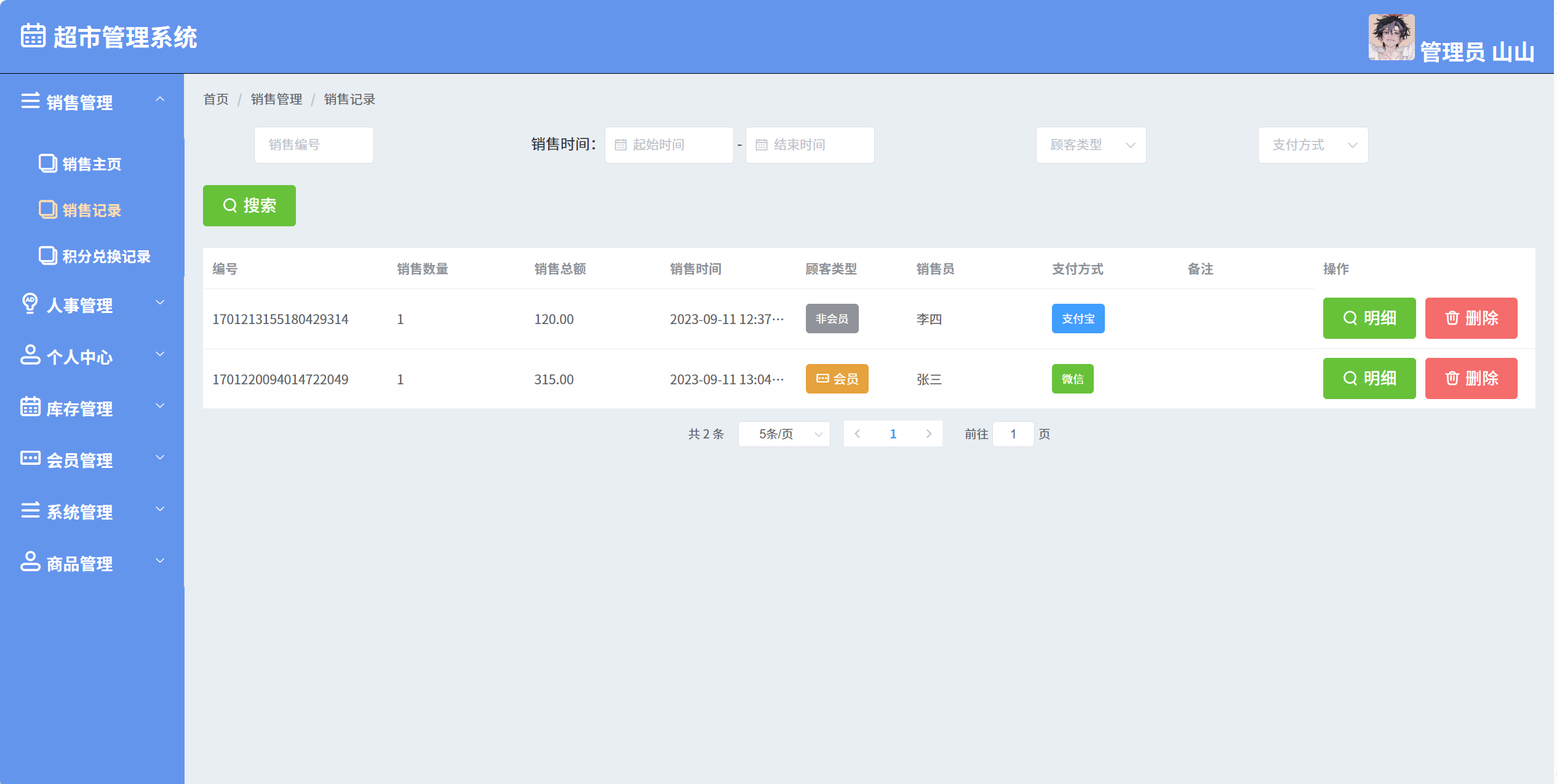
Task: Open the administrator avatar picture
Action: pos(1392,37)
